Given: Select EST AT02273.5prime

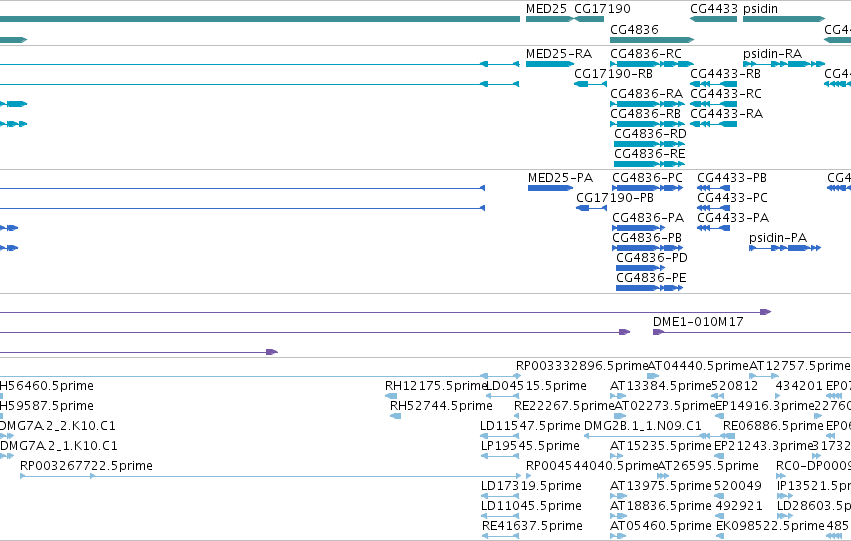Looking at the screenshot, I should (664, 406).
